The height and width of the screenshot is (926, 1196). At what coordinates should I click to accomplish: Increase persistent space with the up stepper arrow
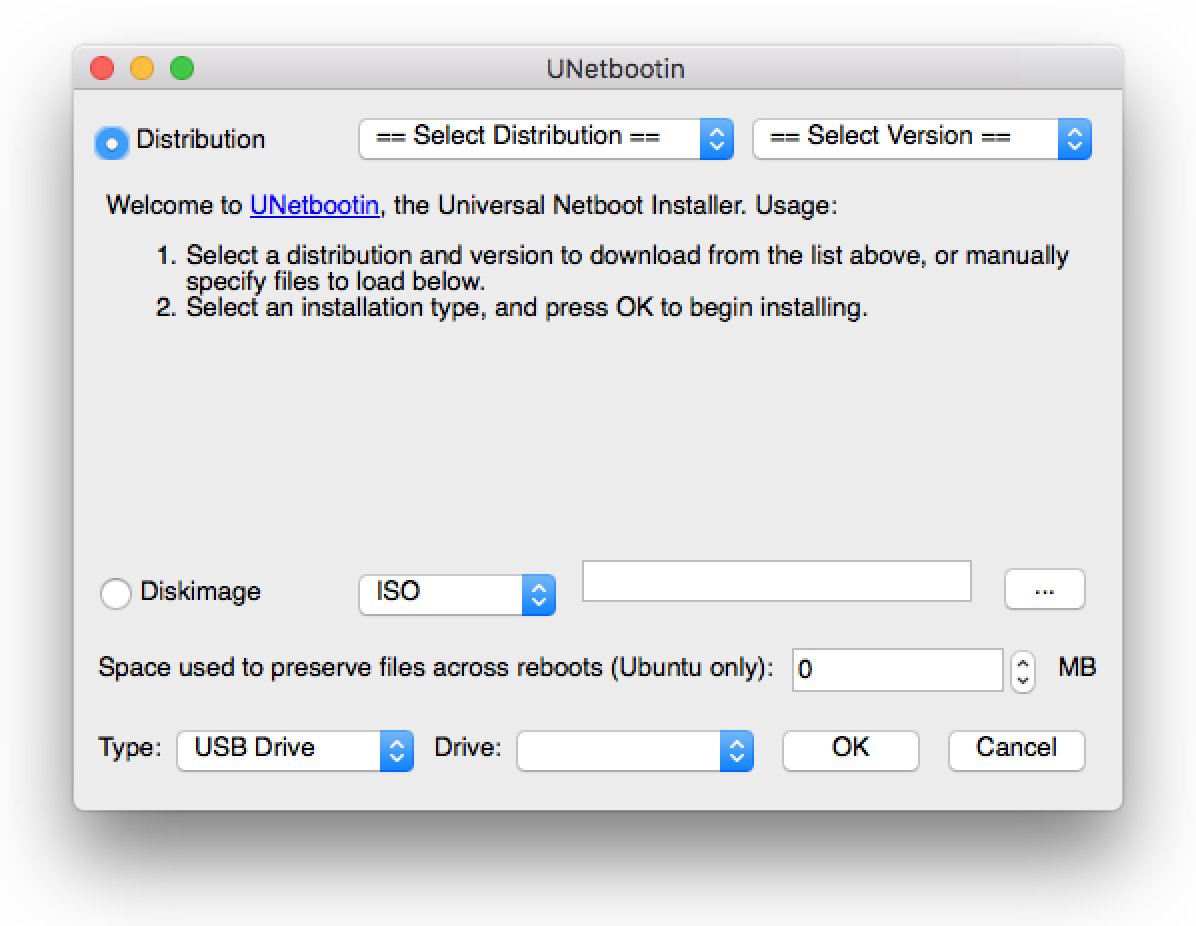tap(1023, 661)
